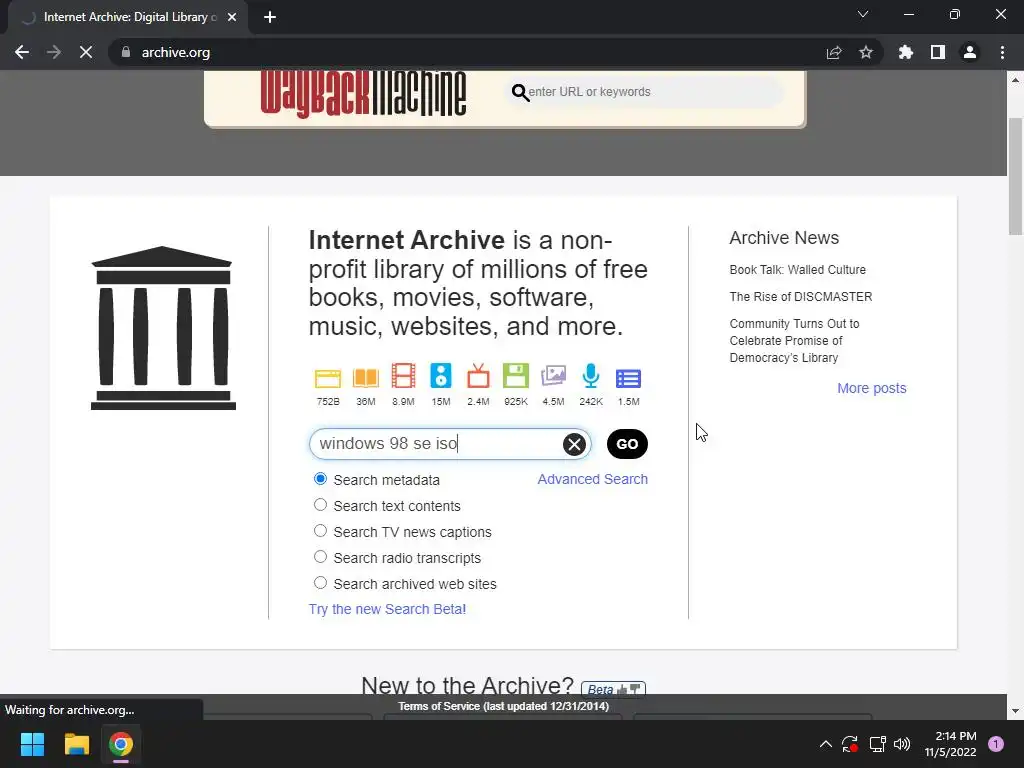The height and width of the screenshot is (768, 1024).
Task: Open the network display tray icon
Action: click(x=877, y=744)
